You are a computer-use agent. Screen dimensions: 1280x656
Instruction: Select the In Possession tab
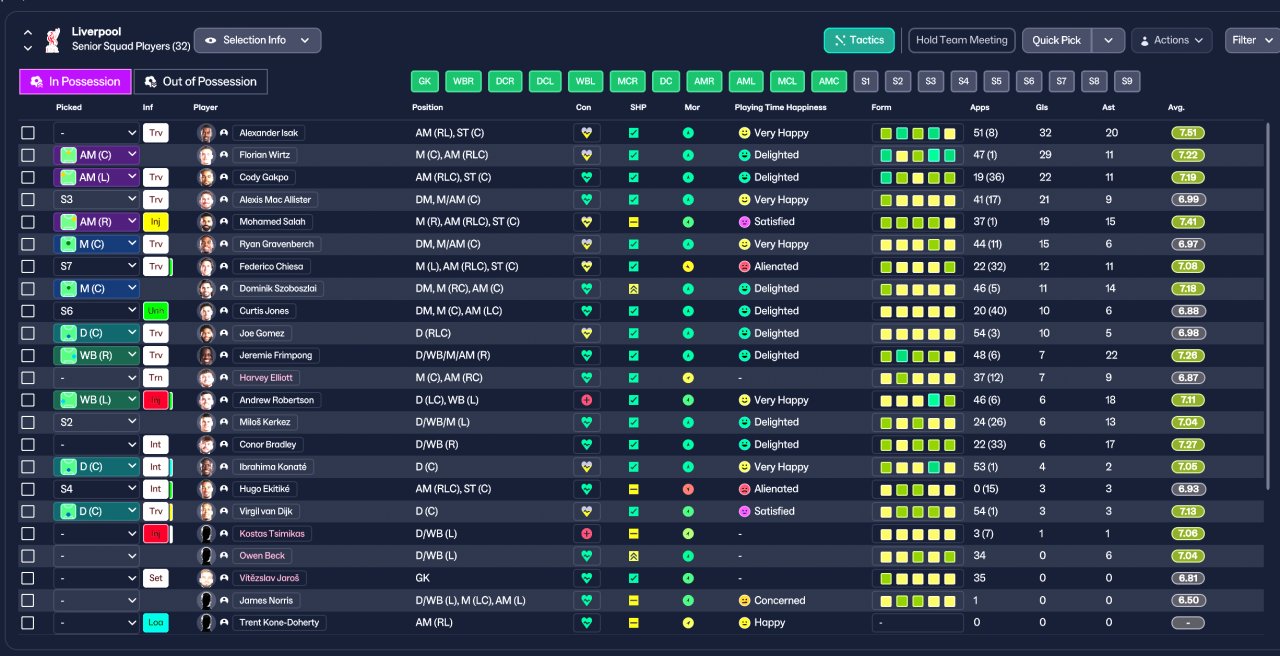coord(76,82)
